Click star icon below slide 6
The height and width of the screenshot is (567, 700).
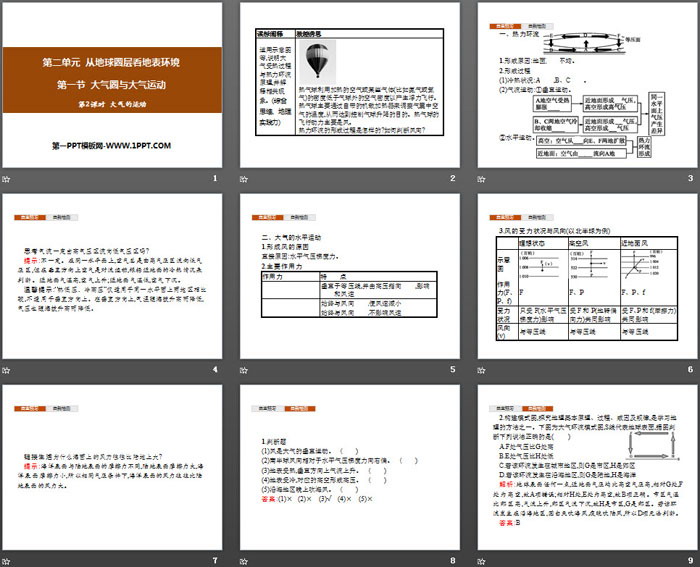tap(481, 370)
